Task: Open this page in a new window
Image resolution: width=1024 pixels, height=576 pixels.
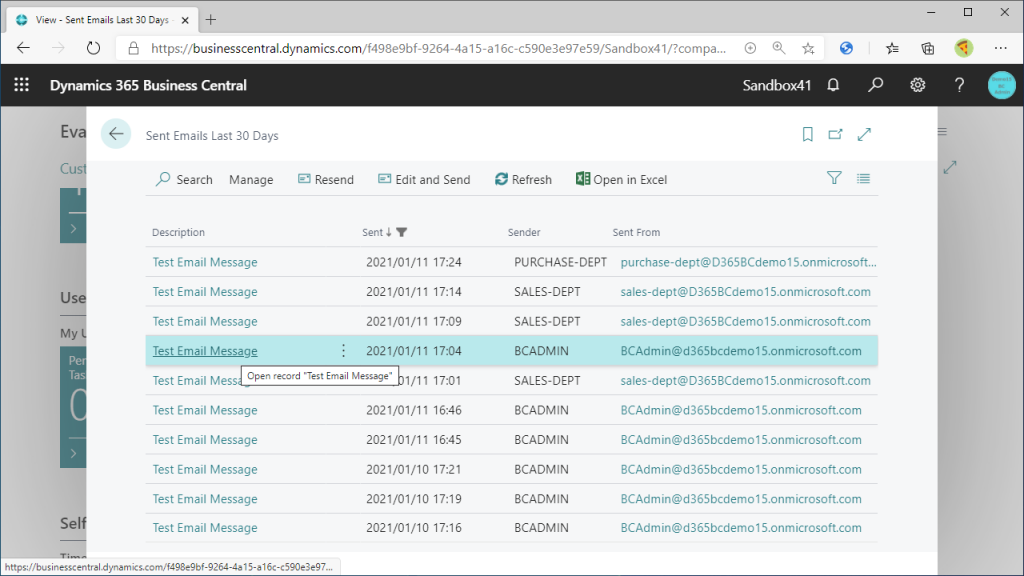Action: pos(835,135)
